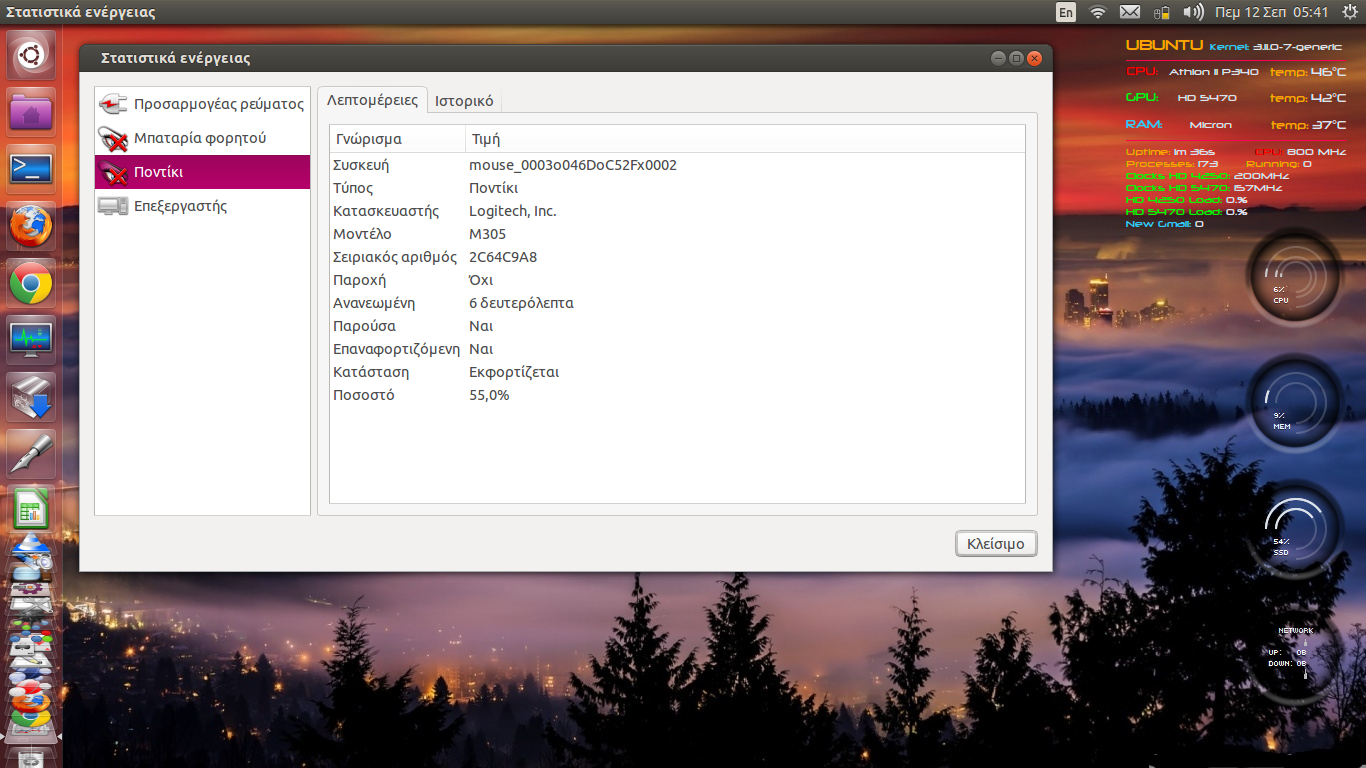Select Μπαταρία φορητού in the device list
Screen dimensions: 1366x768
tap(200, 138)
